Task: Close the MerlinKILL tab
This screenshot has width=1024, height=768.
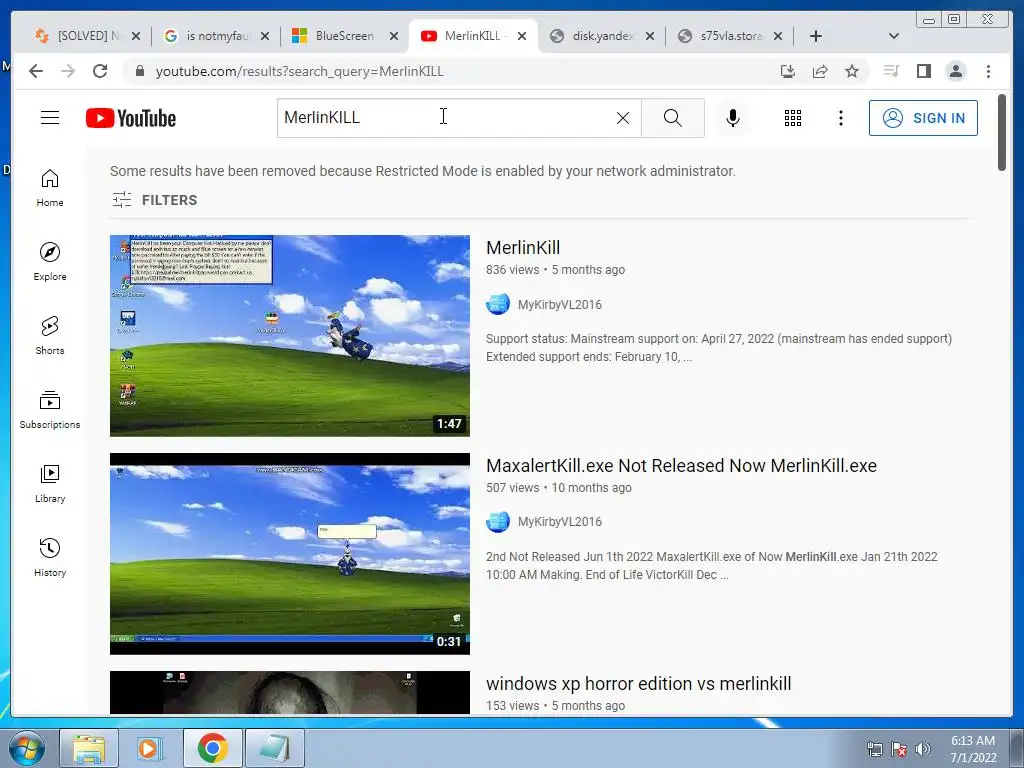Action: (522, 36)
